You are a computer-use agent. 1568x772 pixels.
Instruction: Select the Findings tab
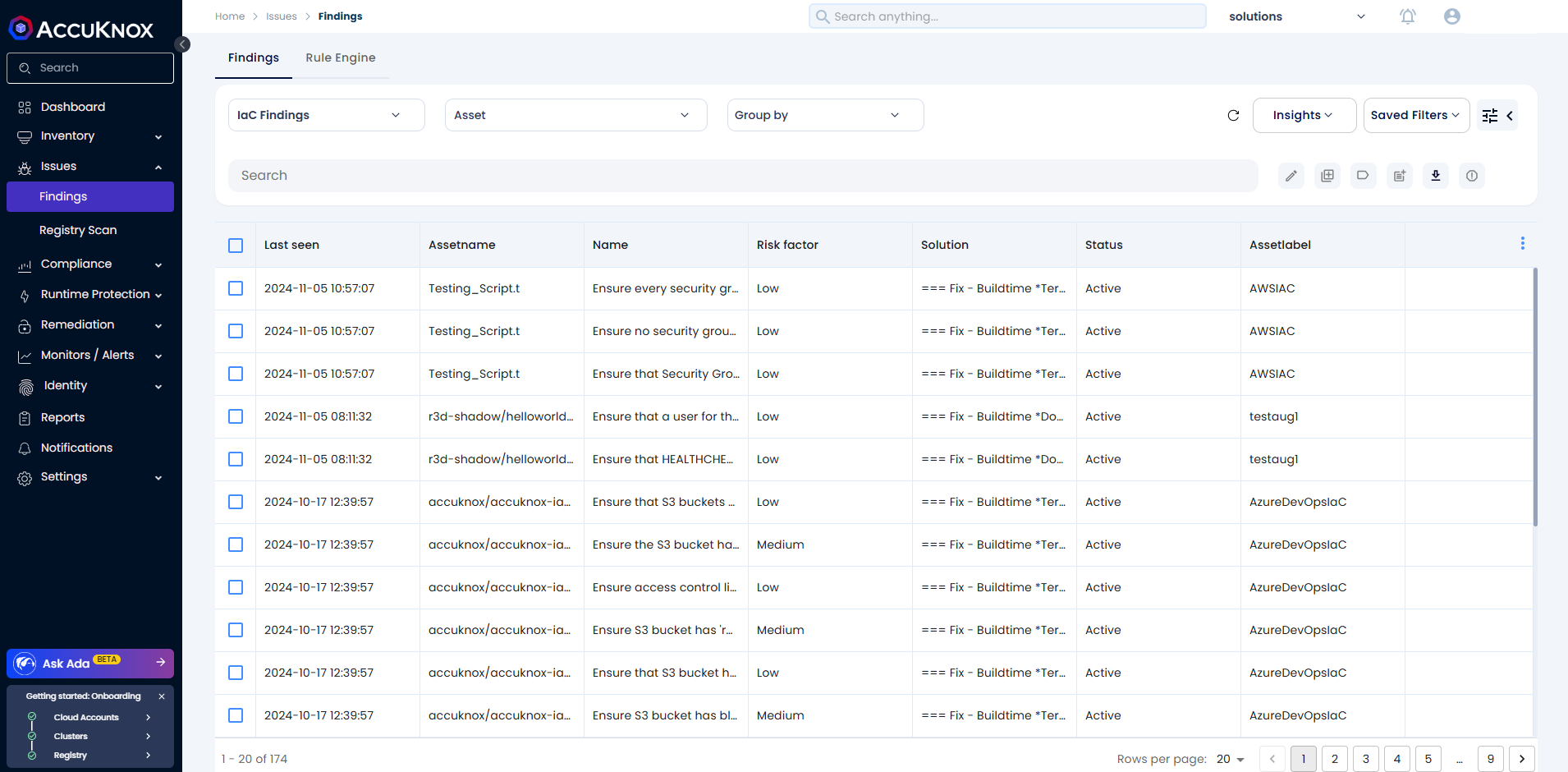click(254, 57)
